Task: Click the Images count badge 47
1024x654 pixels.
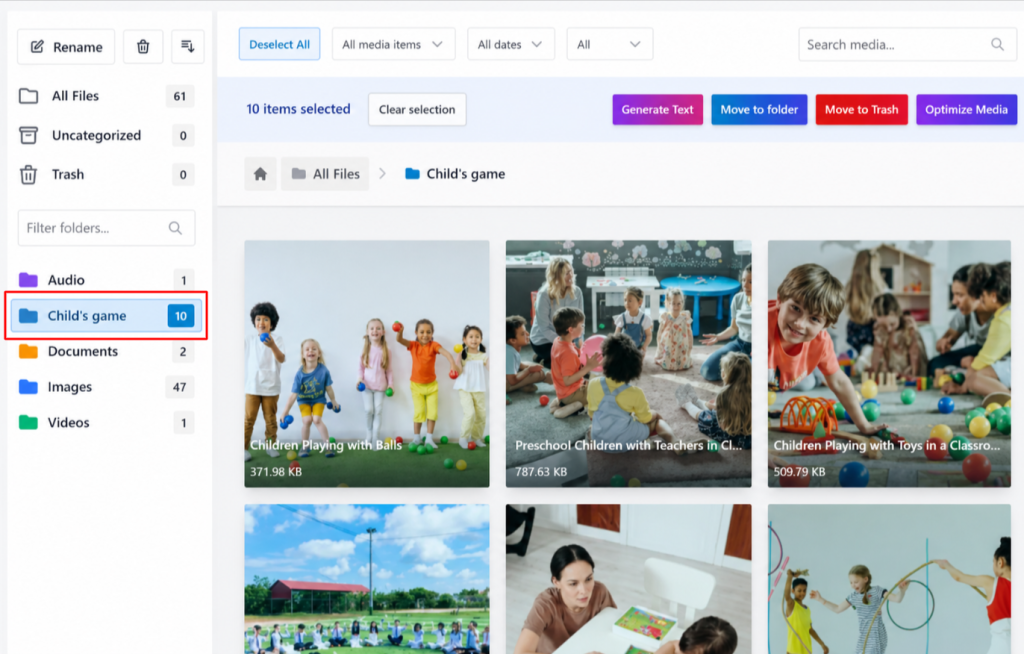Action: click(x=180, y=387)
